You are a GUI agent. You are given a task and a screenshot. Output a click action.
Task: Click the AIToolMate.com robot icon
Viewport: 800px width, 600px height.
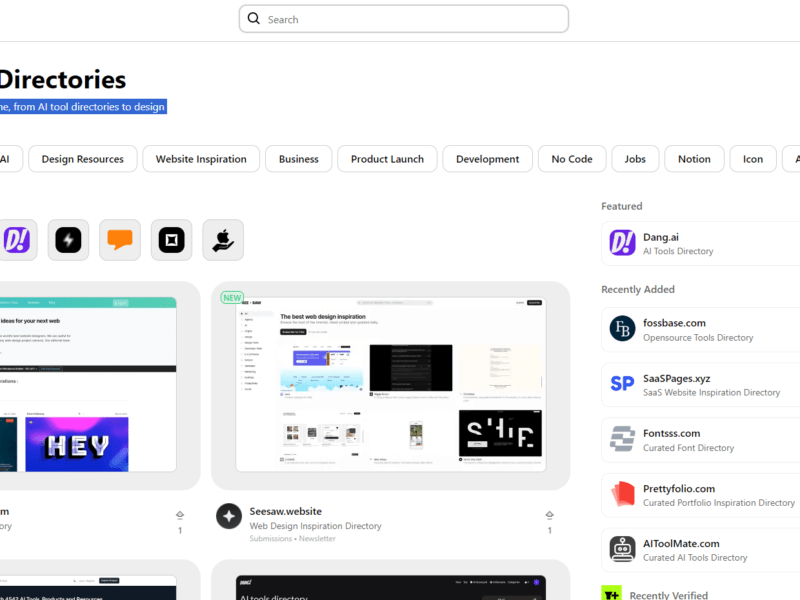[623, 549]
